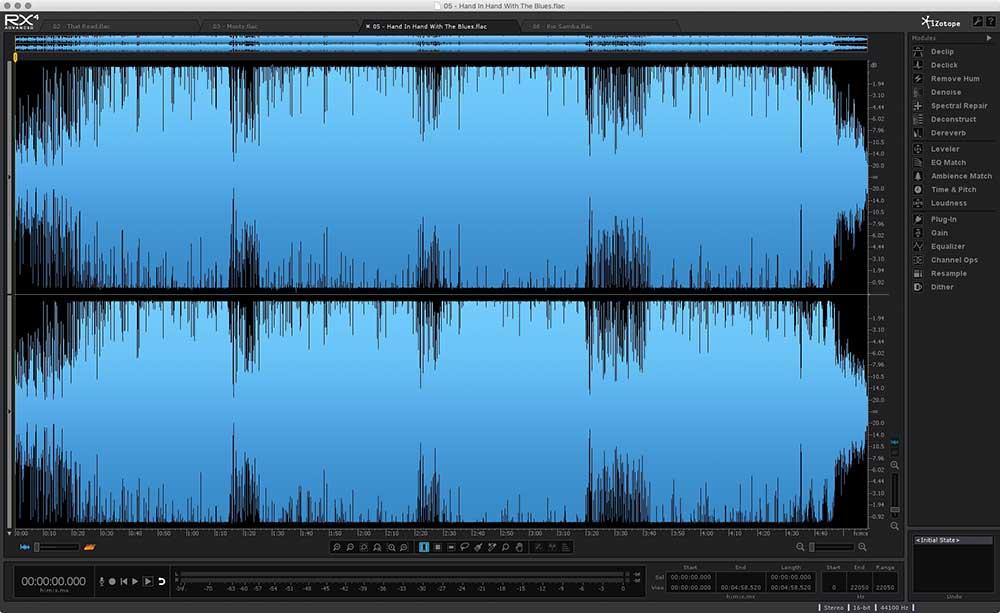Viewport: 1000px width, 613px height.
Task: Open the h:m:s.ms time format dropdown
Action: click(54, 591)
